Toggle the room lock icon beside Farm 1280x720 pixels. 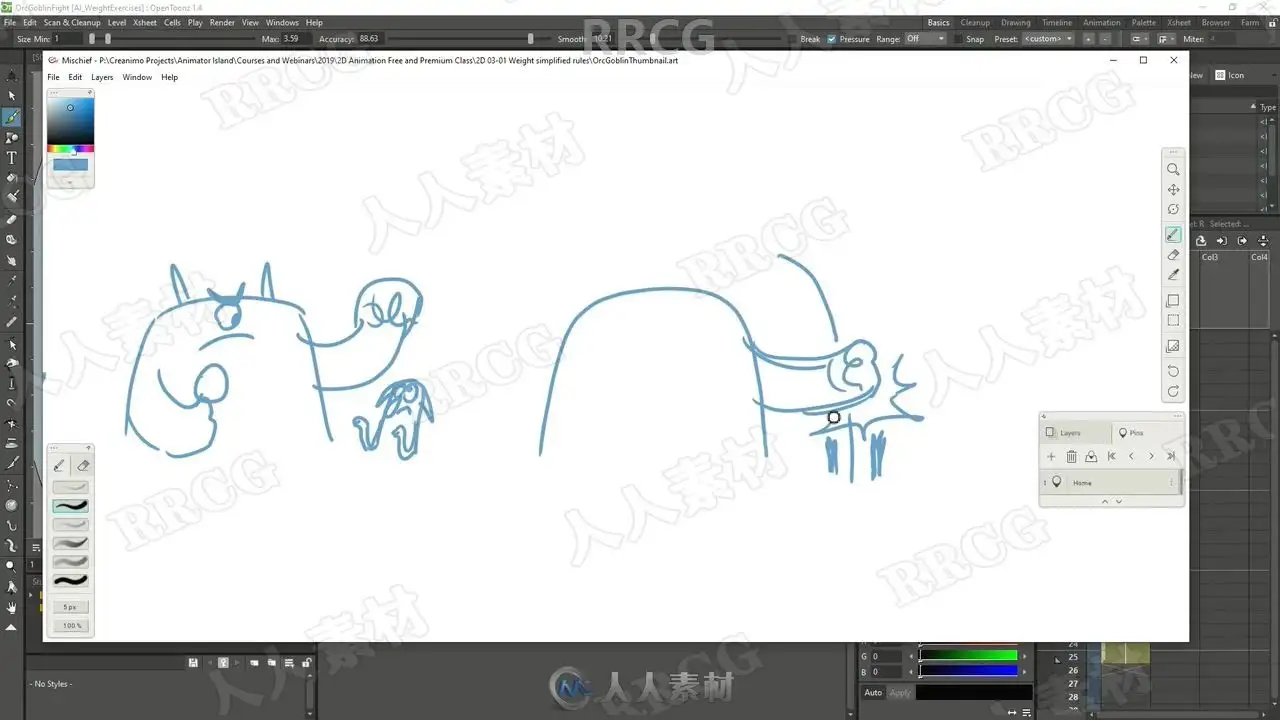1272,22
